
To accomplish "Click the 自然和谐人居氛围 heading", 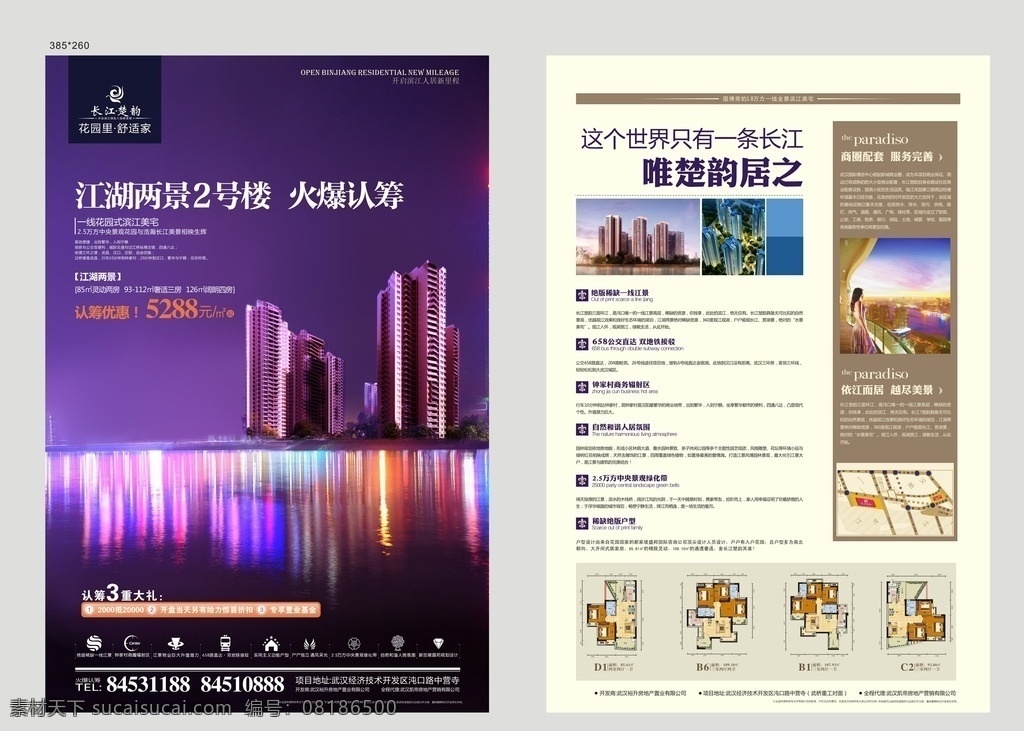I will click(621, 427).
